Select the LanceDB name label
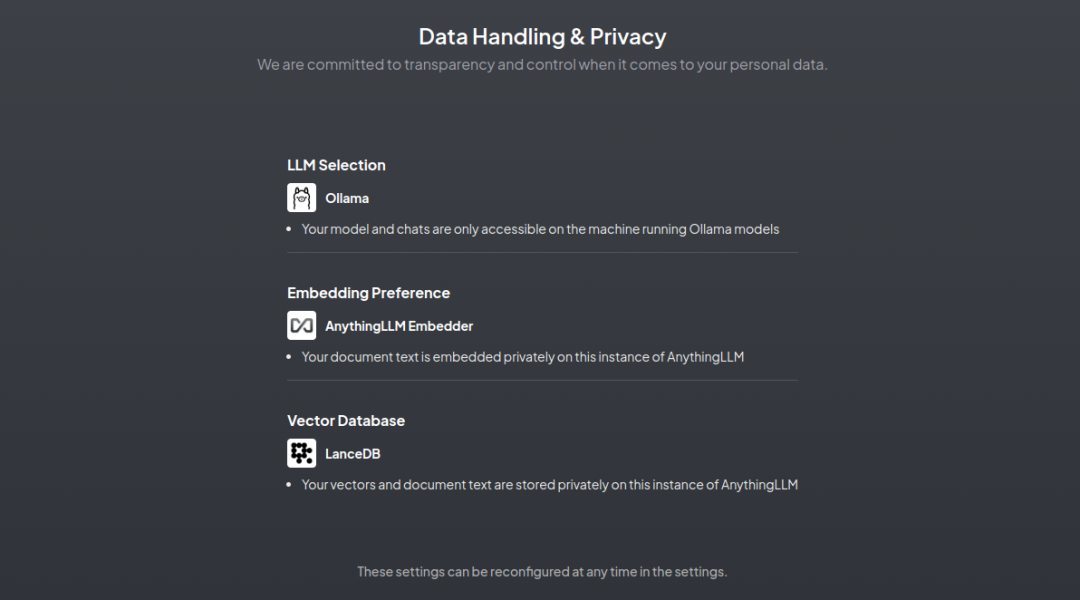 tap(353, 454)
